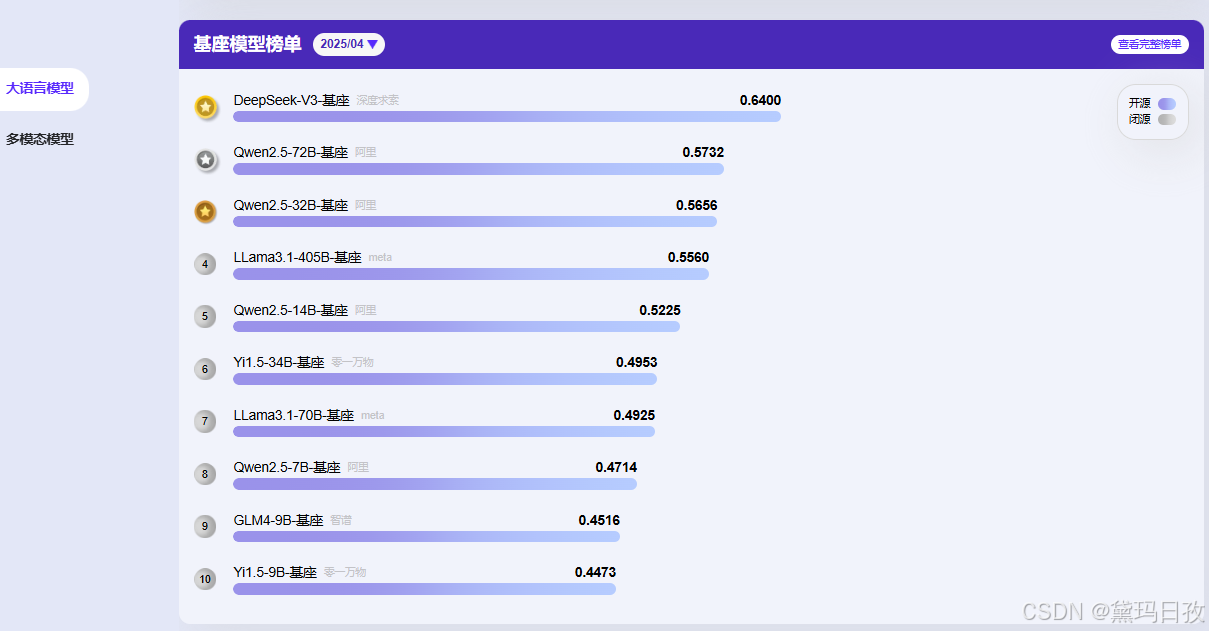
Task: Open the LLama3.1-405B-基座 model link
Action: click(297, 257)
